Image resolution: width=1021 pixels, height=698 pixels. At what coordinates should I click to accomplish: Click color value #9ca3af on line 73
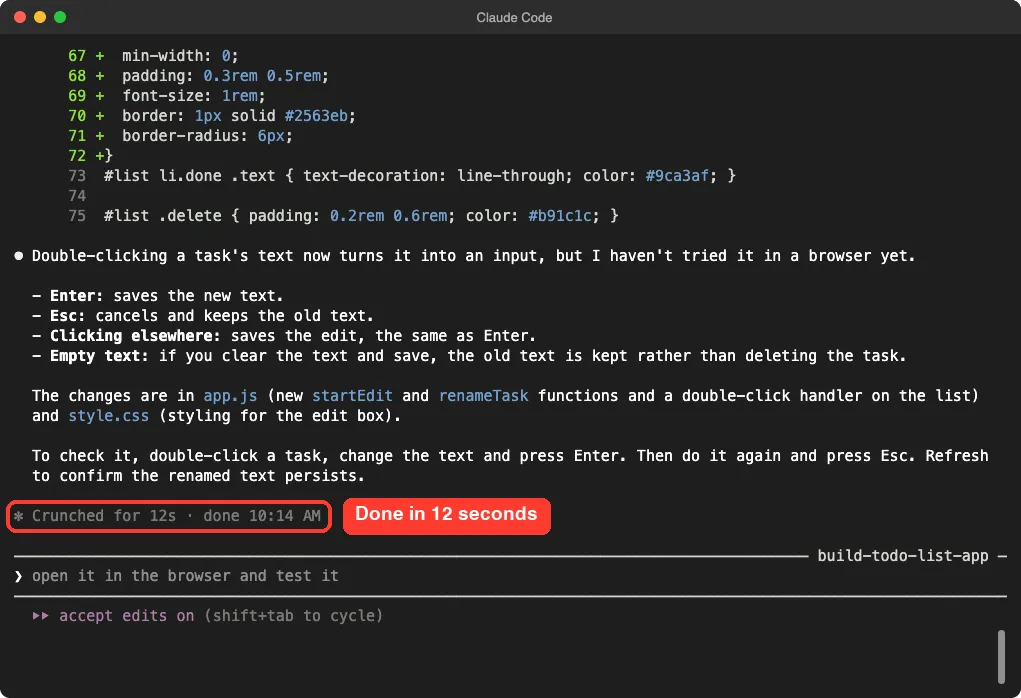point(677,176)
